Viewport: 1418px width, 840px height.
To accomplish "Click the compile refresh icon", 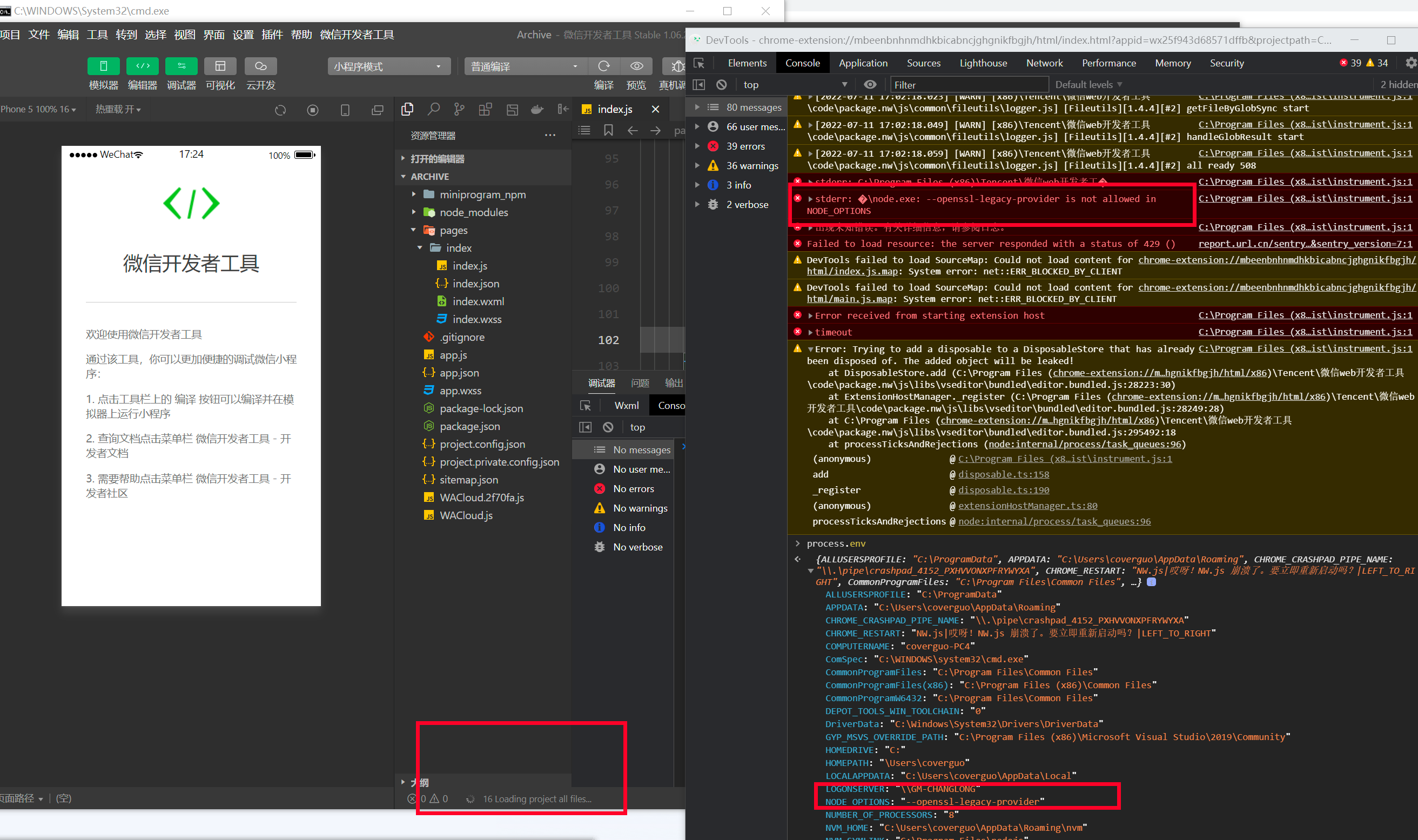I will pos(603,66).
